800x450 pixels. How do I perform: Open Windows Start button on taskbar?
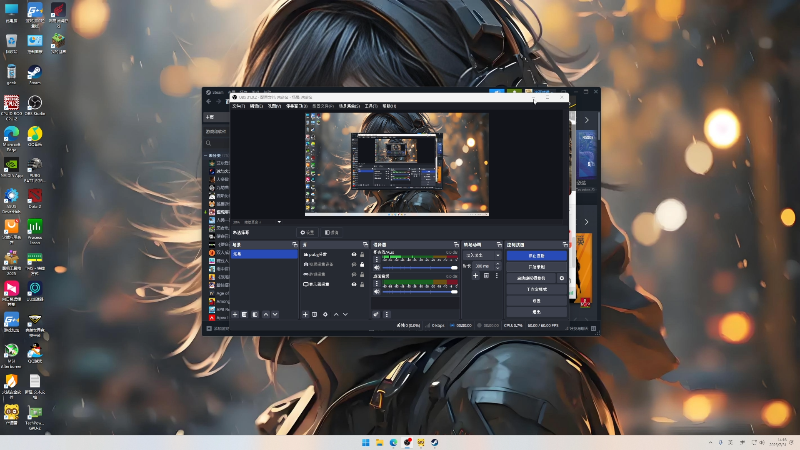click(365, 442)
